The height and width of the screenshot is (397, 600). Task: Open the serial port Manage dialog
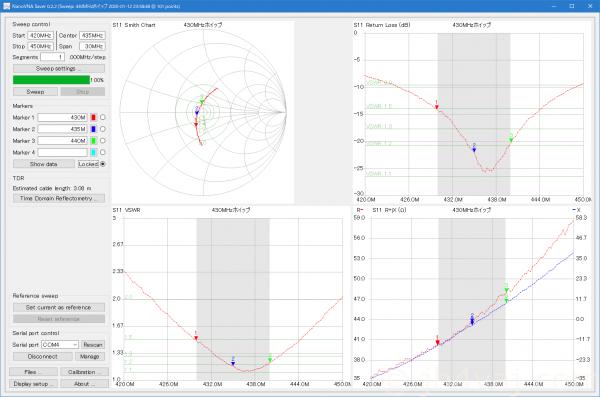click(x=90, y=356)
